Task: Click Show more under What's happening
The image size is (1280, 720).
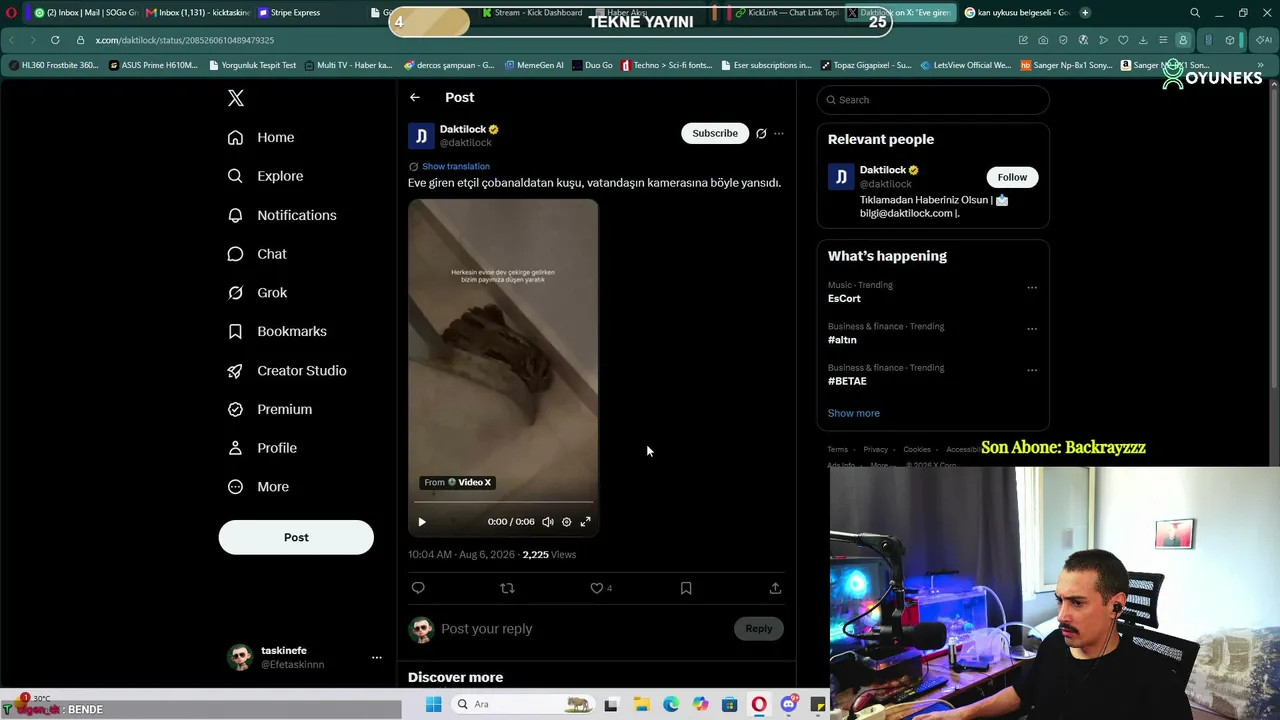Action: tap(854, 413)
